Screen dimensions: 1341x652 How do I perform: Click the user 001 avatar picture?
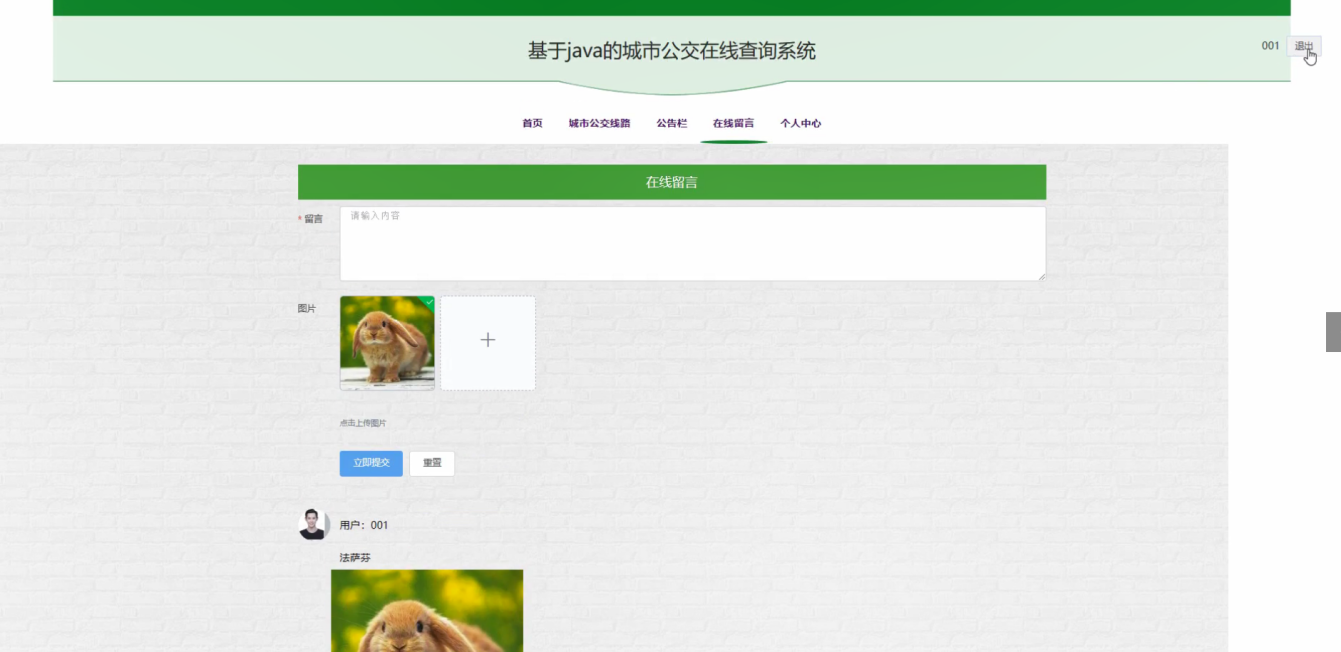click(314, 524)
